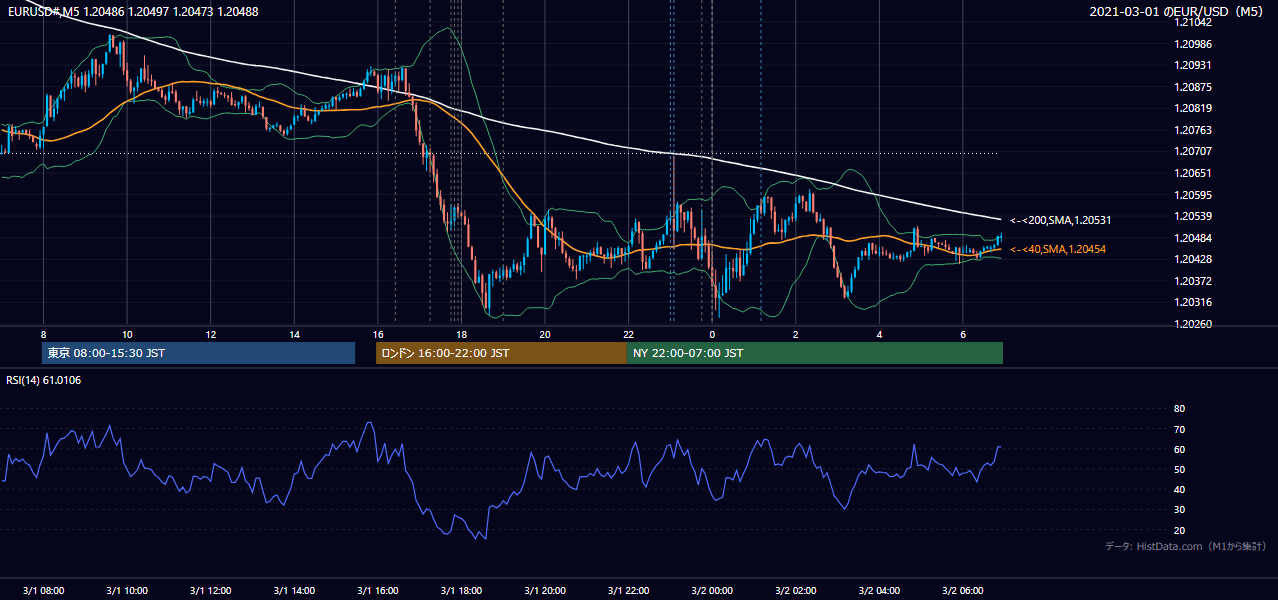The width and height of the screenshot is (1278, 600).
Task: Click the 1.20595 price axis label
Action: [1194, 195]
